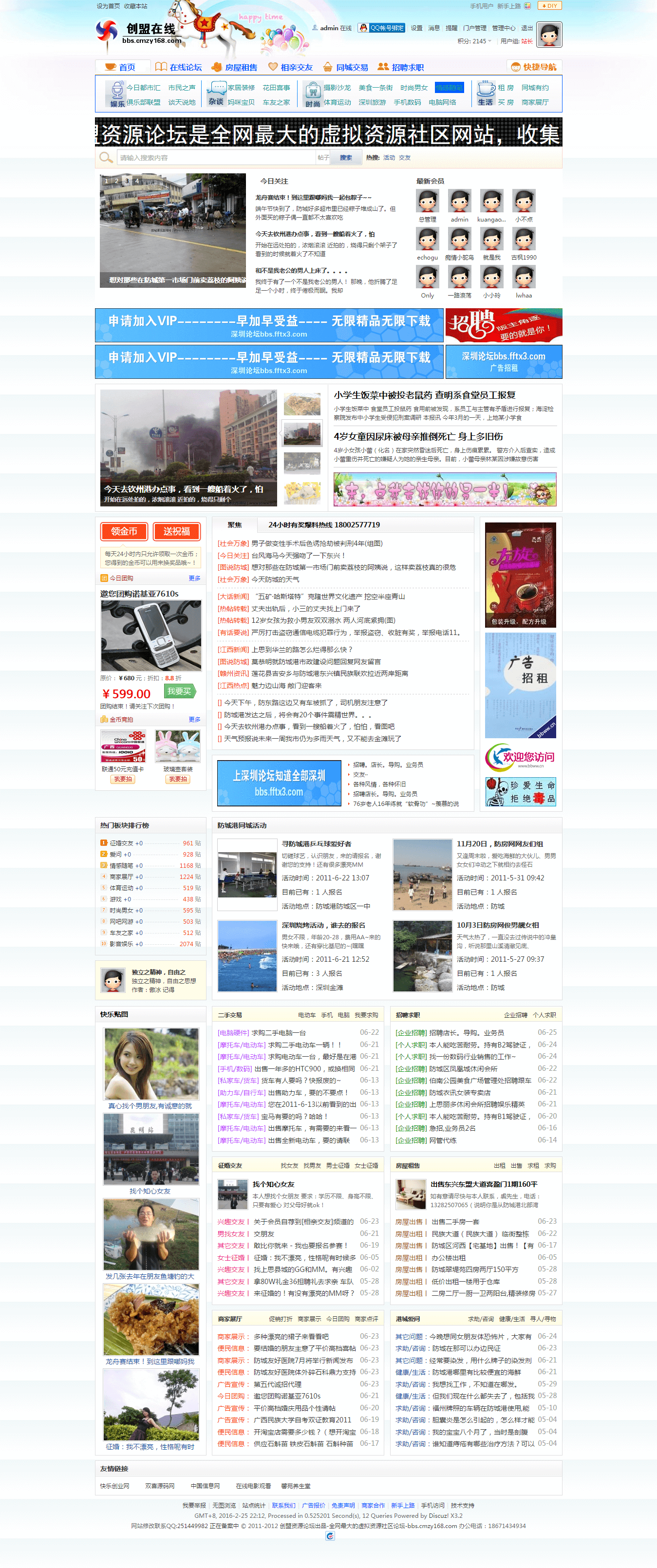
Task: Open Only member avatar
Action: pyautogui.click(x=428, y=277)
